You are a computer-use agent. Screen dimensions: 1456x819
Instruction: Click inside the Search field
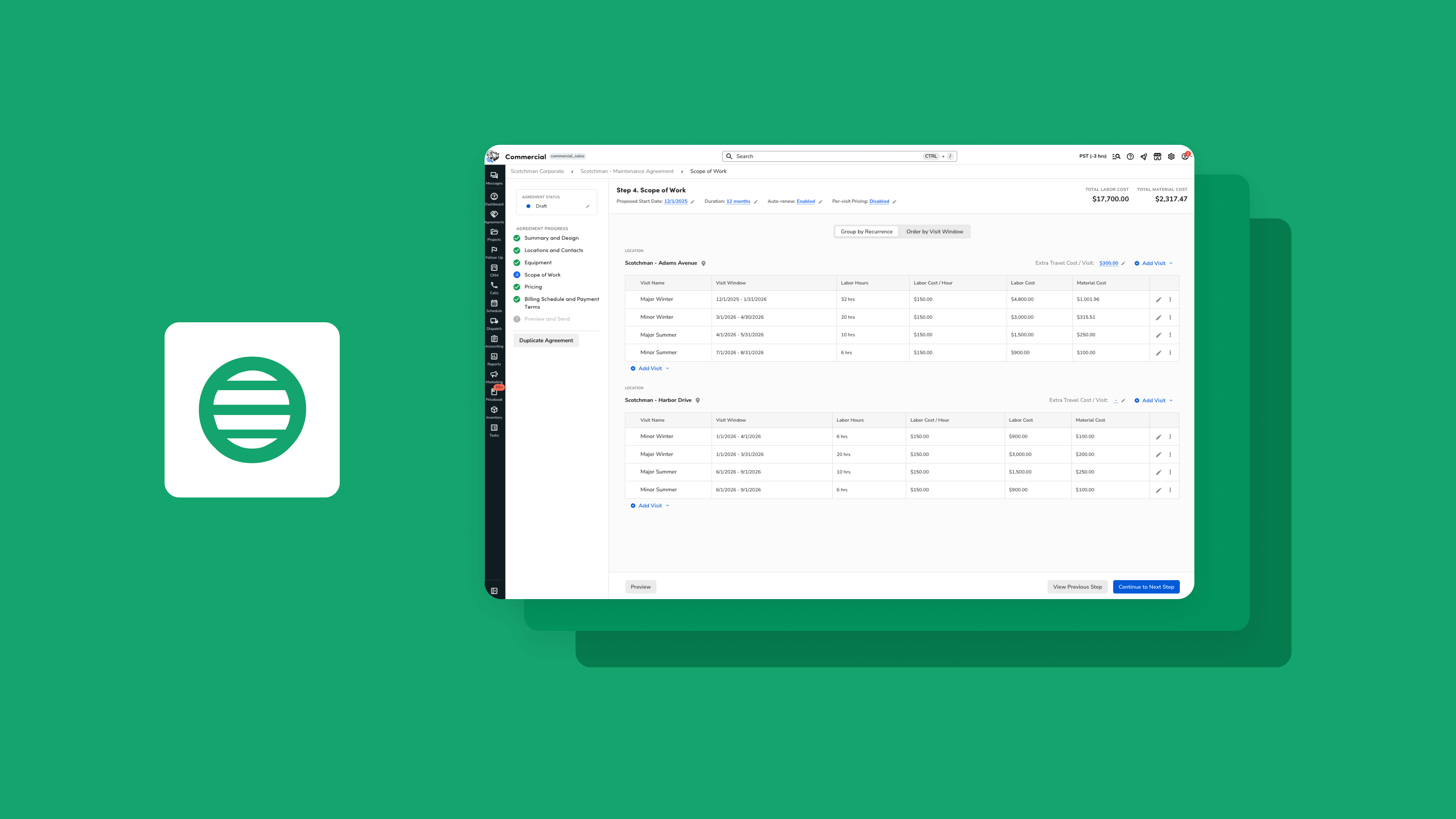pyautogui.click(x=825, y=157)
